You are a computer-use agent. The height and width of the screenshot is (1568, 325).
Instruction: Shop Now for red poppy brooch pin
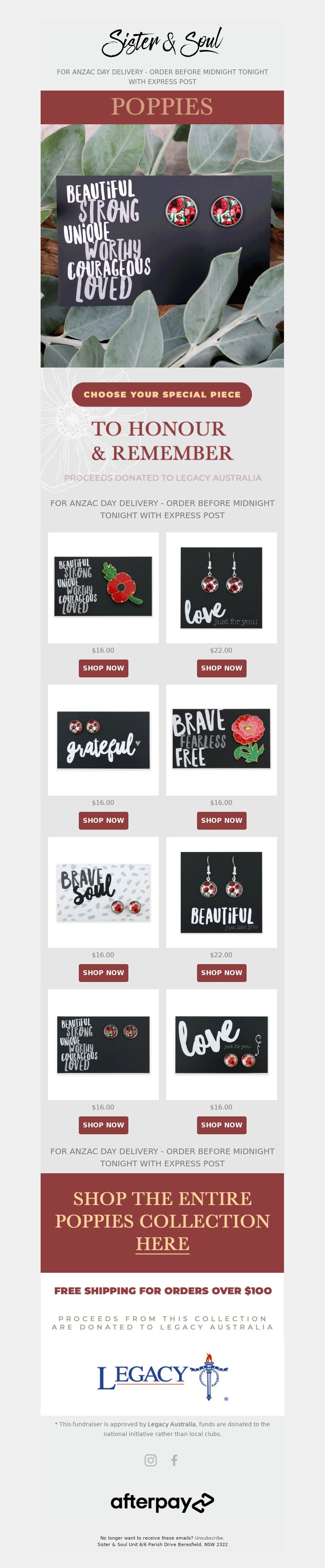(104, 668)
